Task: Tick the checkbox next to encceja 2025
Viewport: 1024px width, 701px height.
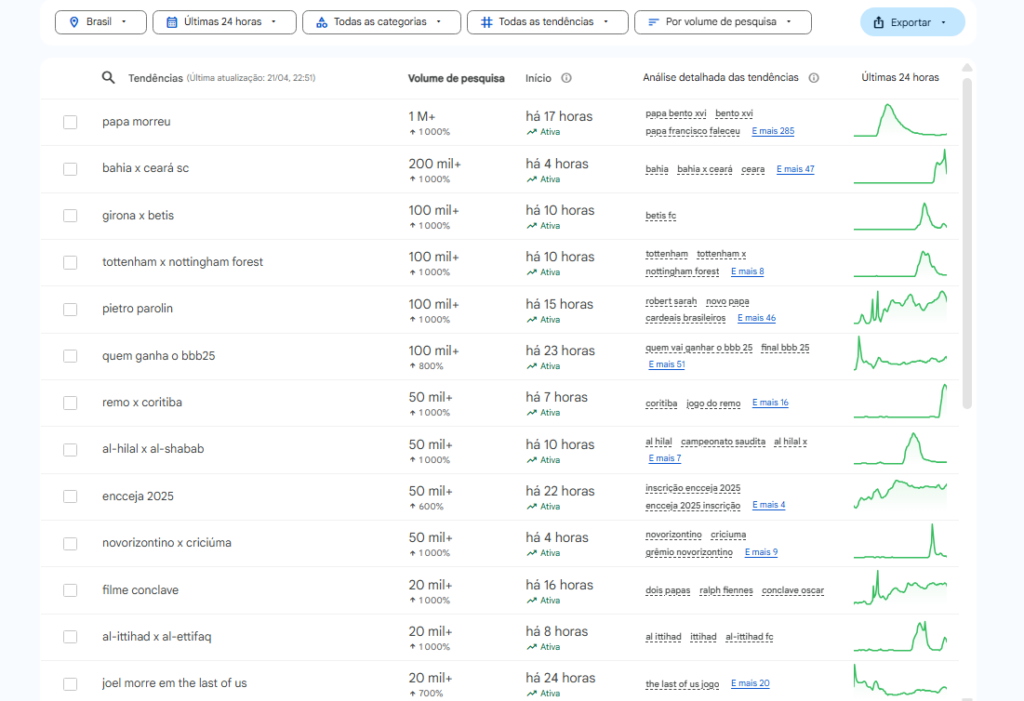Action: click(x=70, y=497)
